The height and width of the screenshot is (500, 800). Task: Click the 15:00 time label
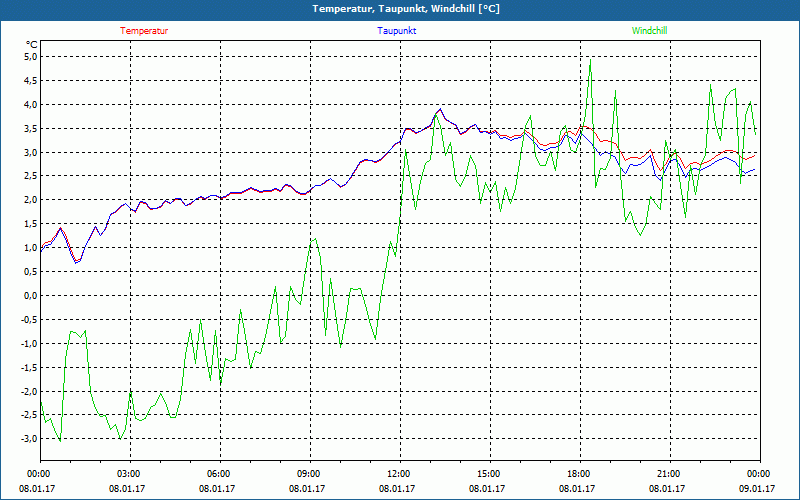click(x=488, y=474)
